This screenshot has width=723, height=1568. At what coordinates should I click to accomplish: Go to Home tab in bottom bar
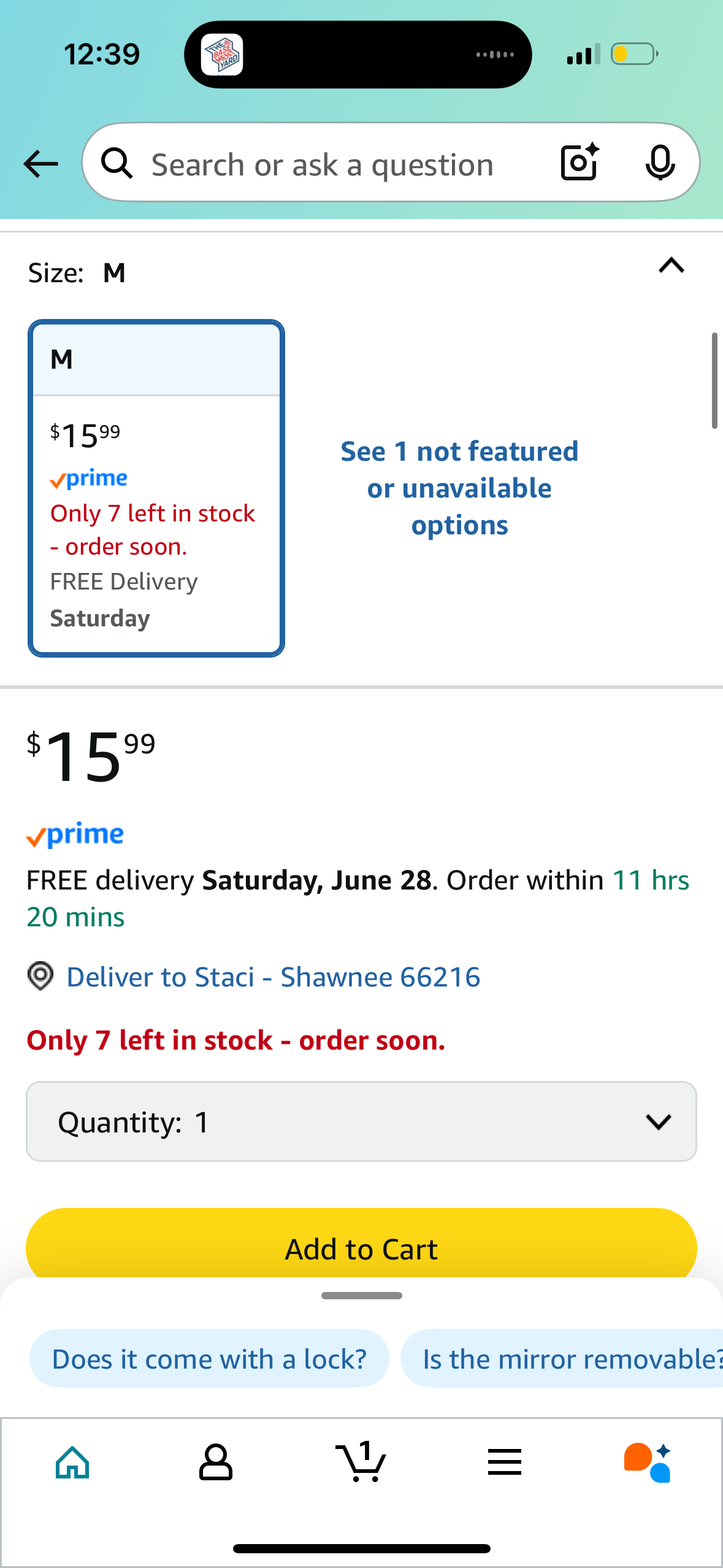click(x=72, y=1462)
